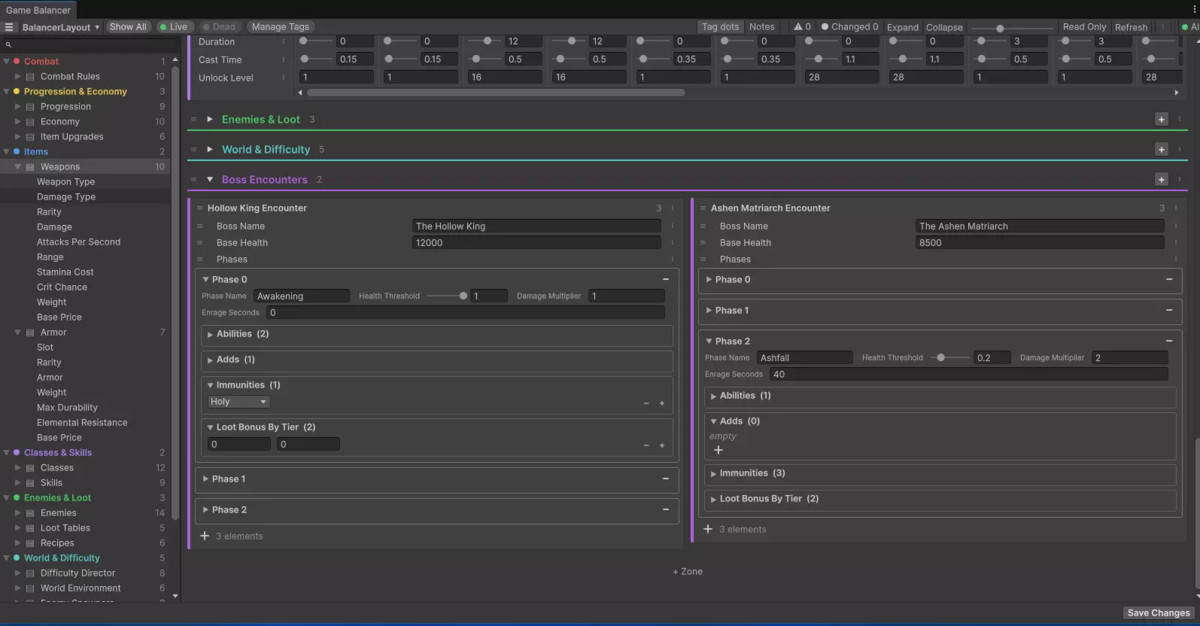The image size is (1200, 626).
Task: Add a new Immunities entry in Phase 0
Action: pos(662,403)
